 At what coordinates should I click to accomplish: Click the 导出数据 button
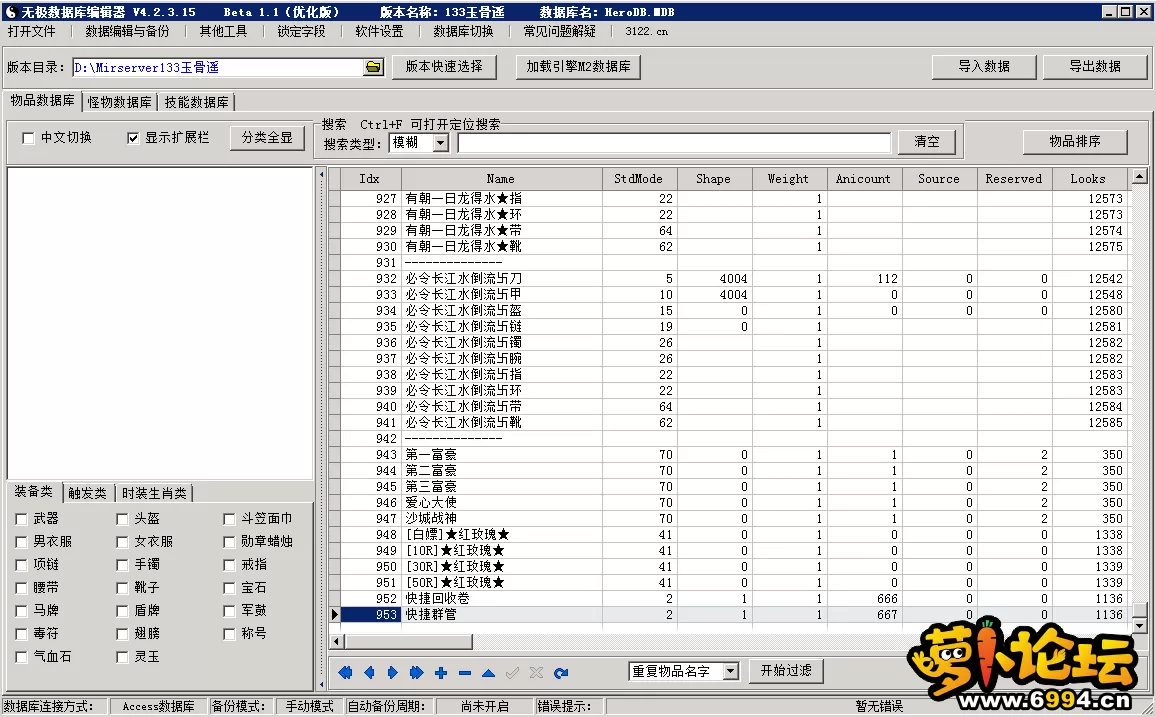click(1095, 66)
